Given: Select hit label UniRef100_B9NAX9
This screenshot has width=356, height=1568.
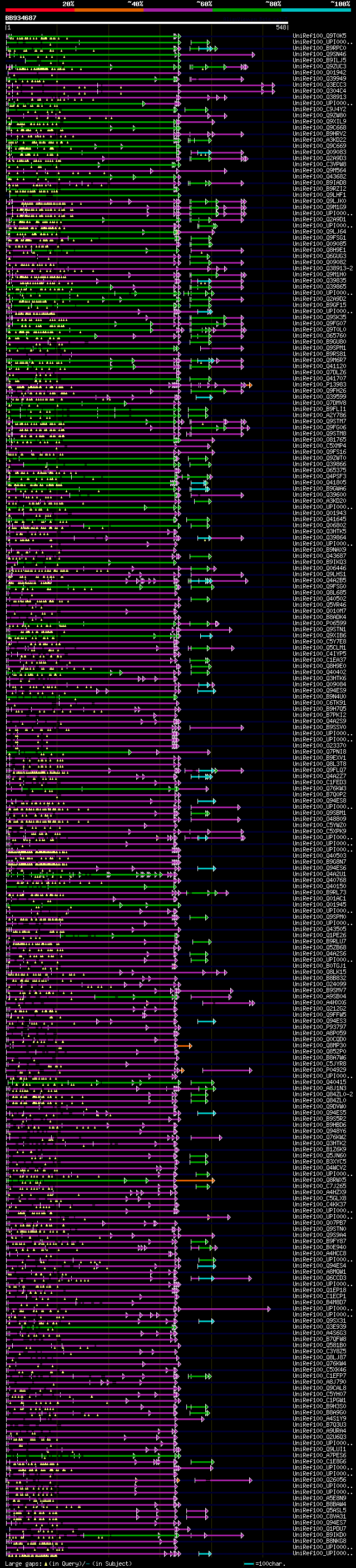Looking at the screenshot, I should [x=319, y=550].
